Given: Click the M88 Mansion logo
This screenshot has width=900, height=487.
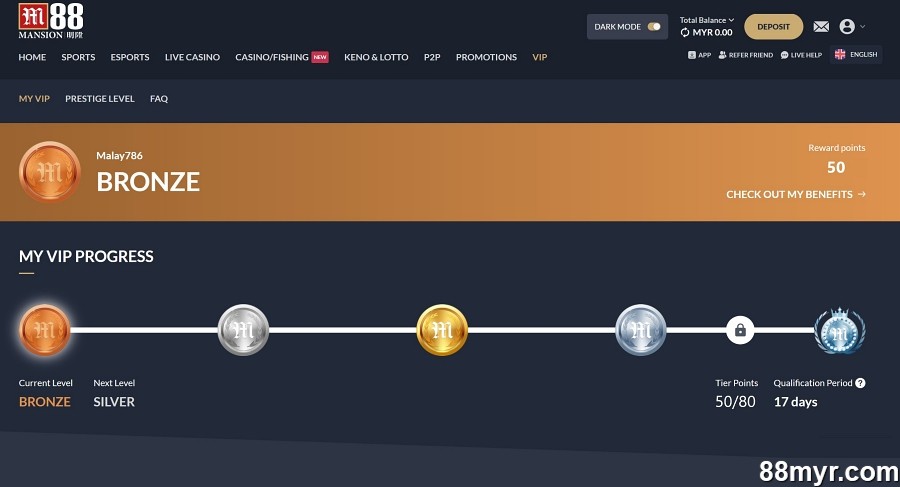Looking at the screenshot, I should pos(50,21).
